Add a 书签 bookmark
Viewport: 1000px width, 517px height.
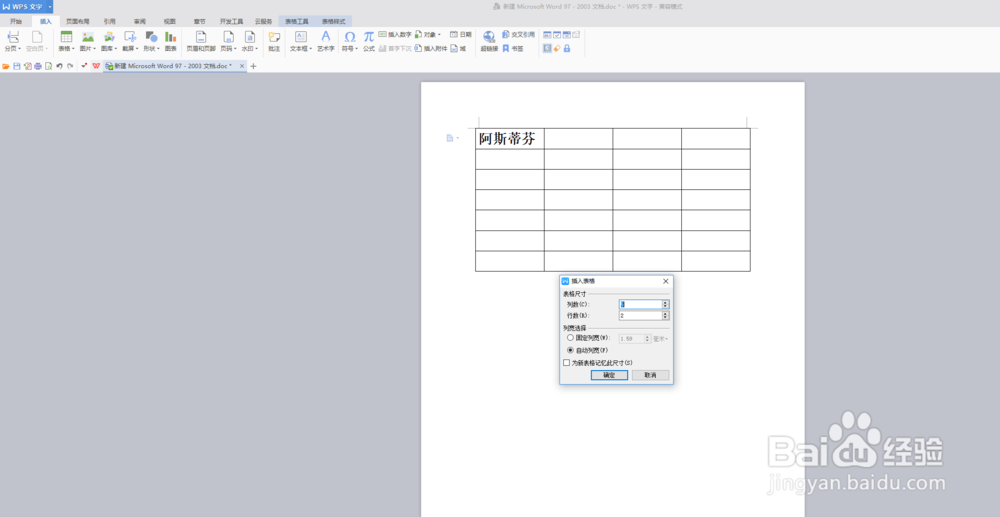tap(513, 48)
